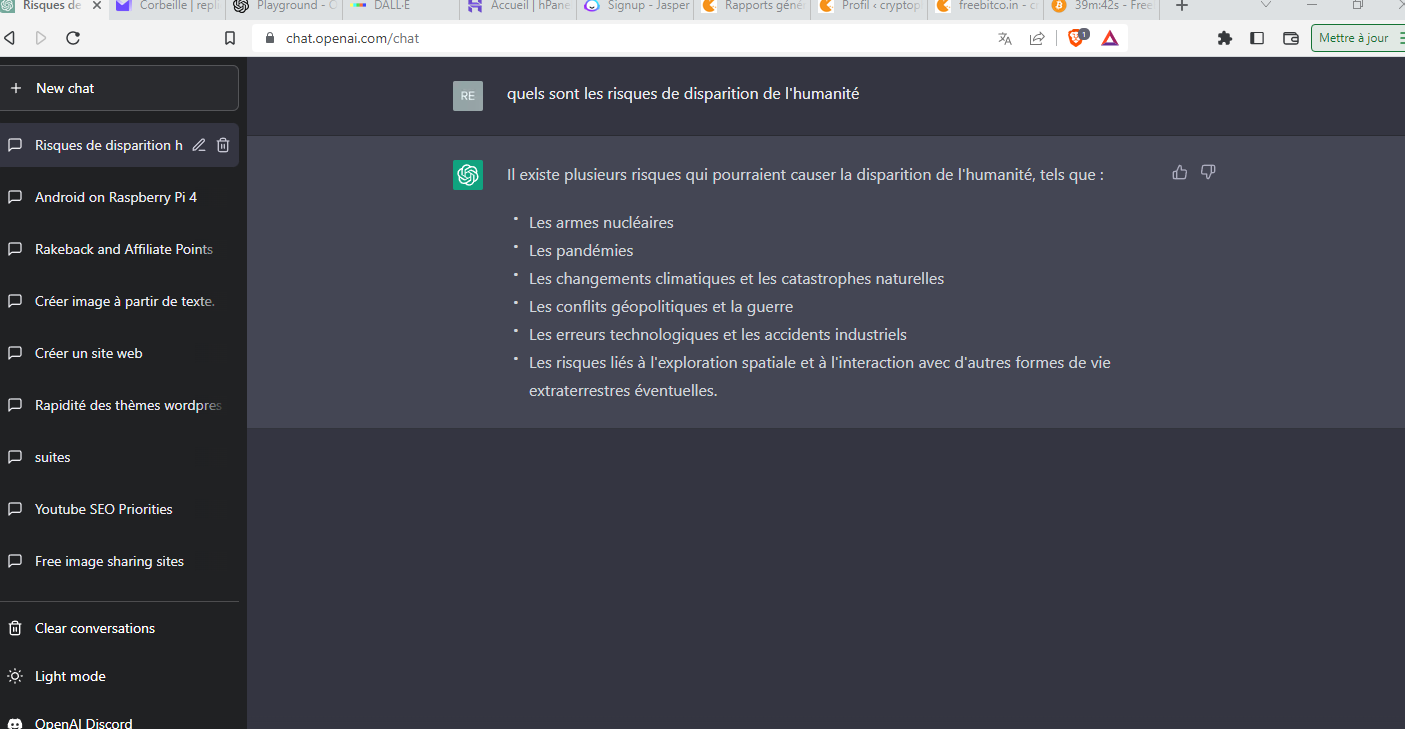Click the thumbs down icon on response
Image resolution: width=1405 pixels, height=729 pixels.
click(1208, 172)
